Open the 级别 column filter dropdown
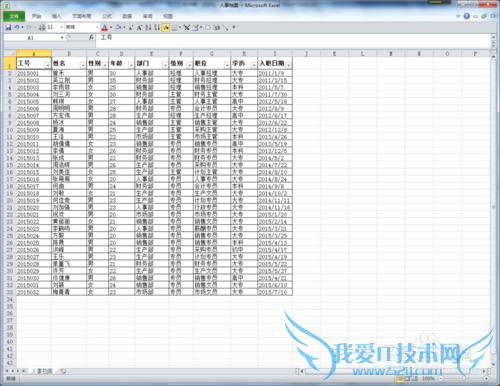The height and width of the screenshot is (386, 500). [189, 65]
